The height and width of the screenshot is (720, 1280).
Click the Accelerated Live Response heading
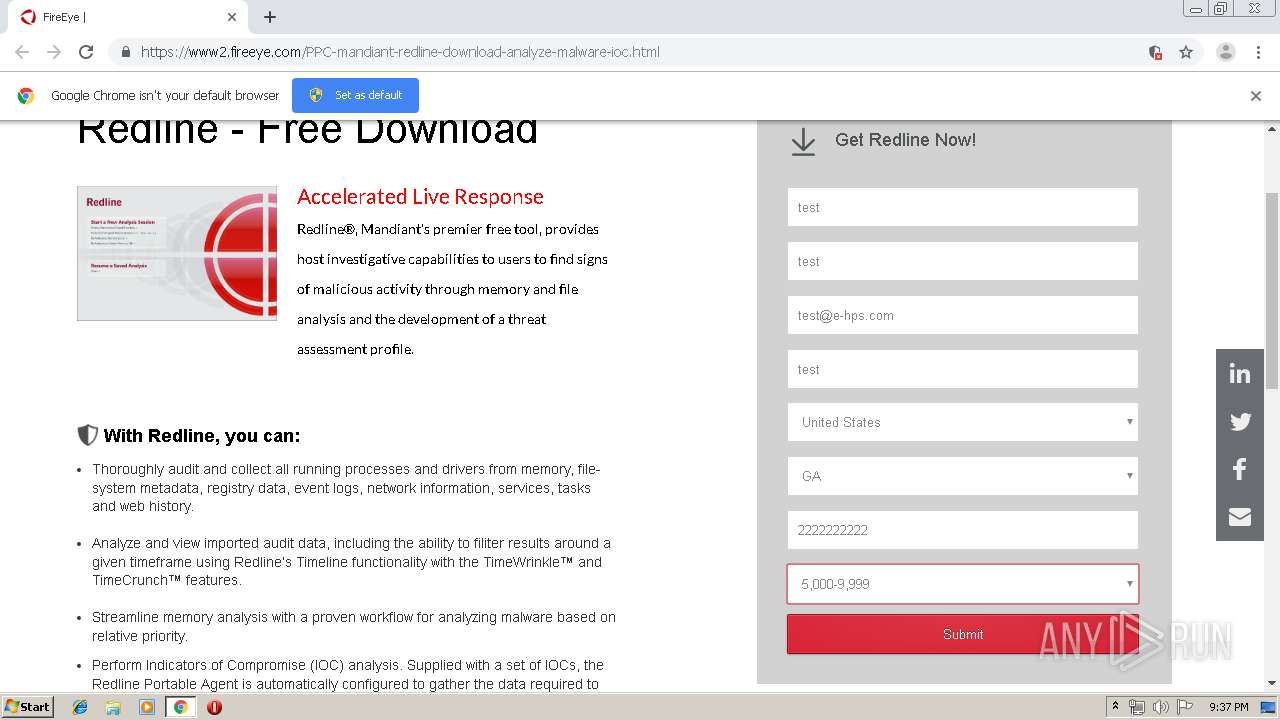[420, 197]
